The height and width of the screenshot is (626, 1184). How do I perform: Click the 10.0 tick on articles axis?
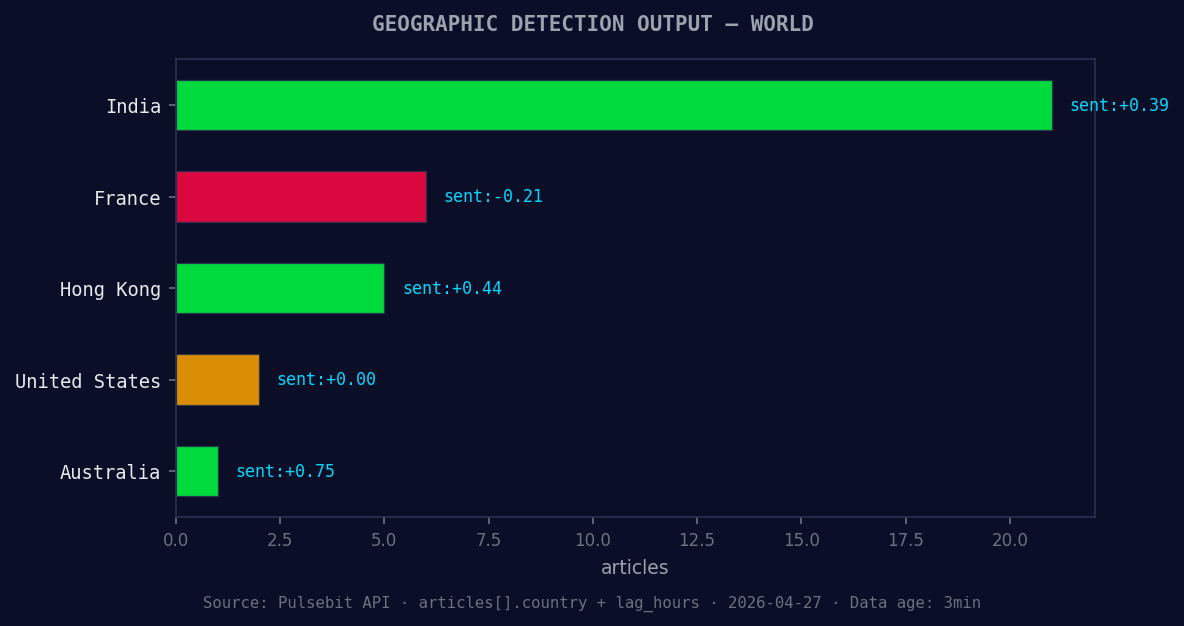pos(594,539)
